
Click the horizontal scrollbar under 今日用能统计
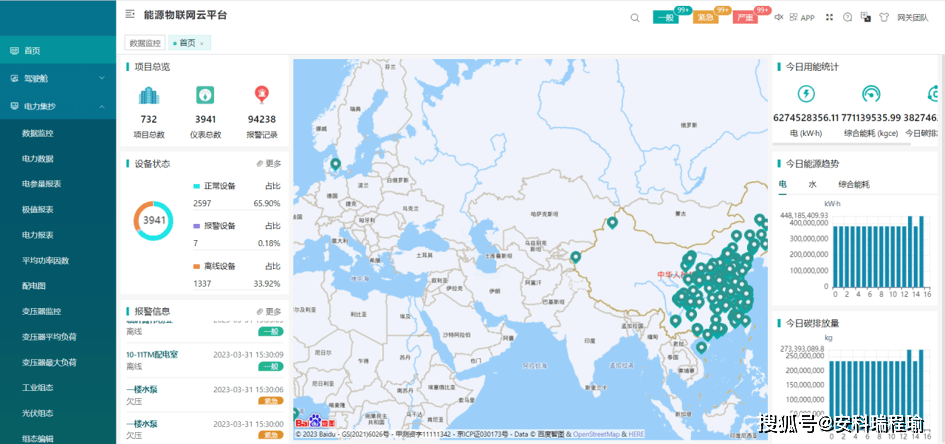pyautogui.click(x=842, y=143)
